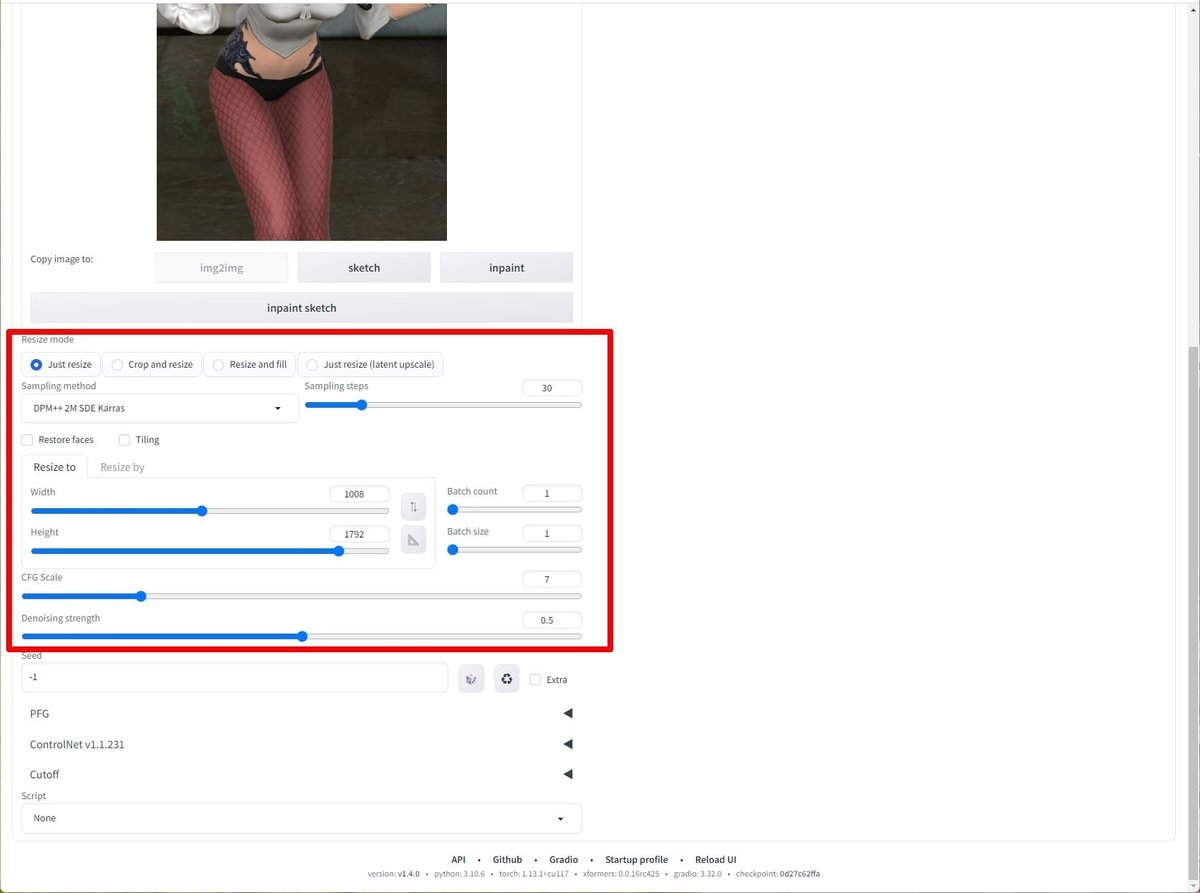Click Reload UI link
Screen dimensions: 1200x893
coord(716,860)
